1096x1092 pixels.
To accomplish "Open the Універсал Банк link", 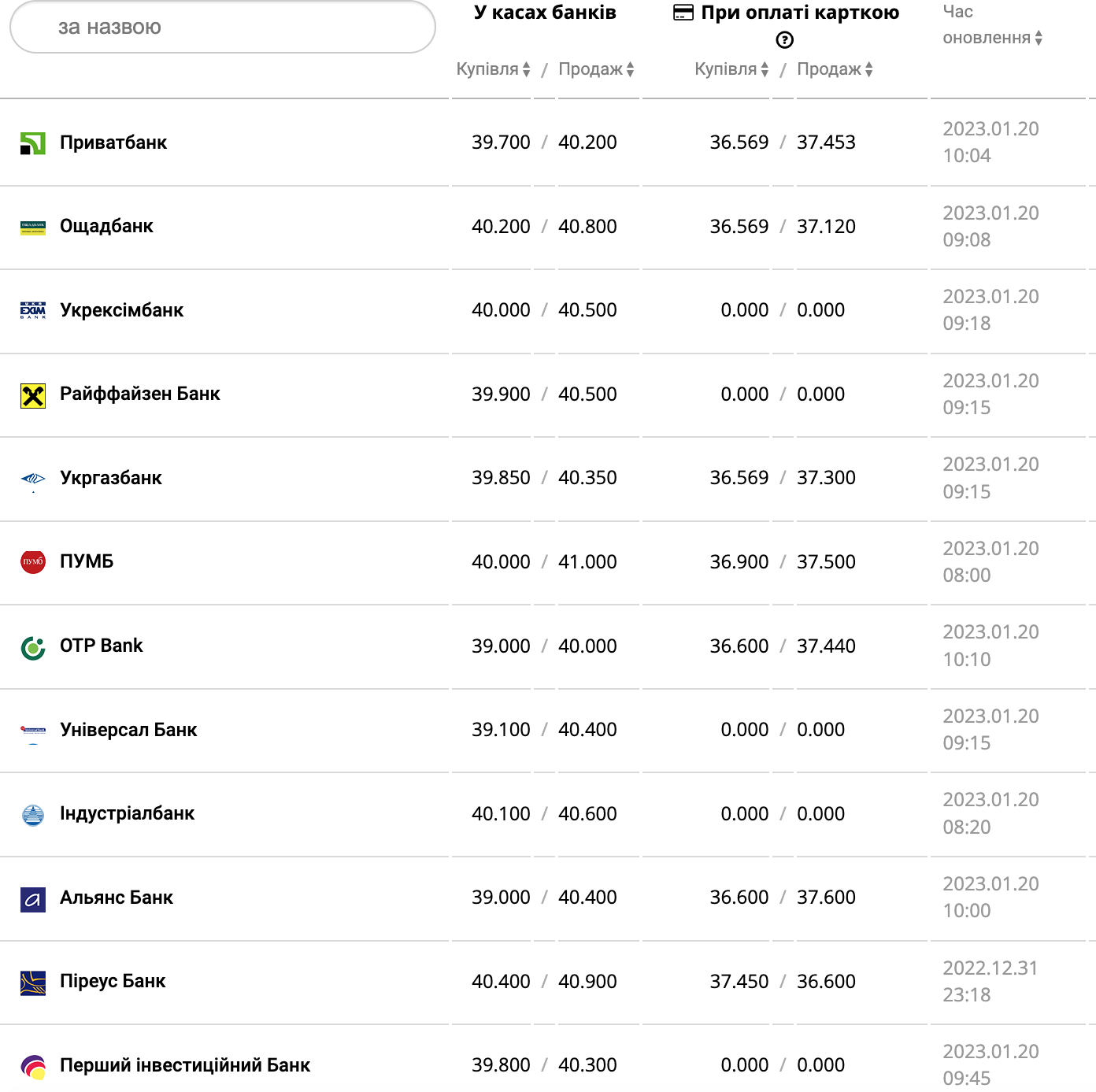I will pyautogui.click(x=128, y=730).
